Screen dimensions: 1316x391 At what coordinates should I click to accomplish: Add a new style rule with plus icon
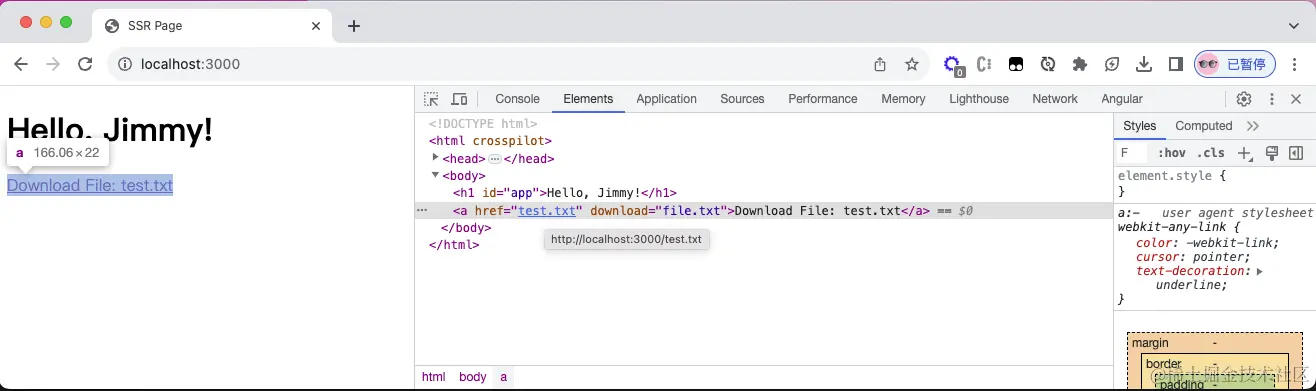pyautogui.click(x=1245, y=153)
